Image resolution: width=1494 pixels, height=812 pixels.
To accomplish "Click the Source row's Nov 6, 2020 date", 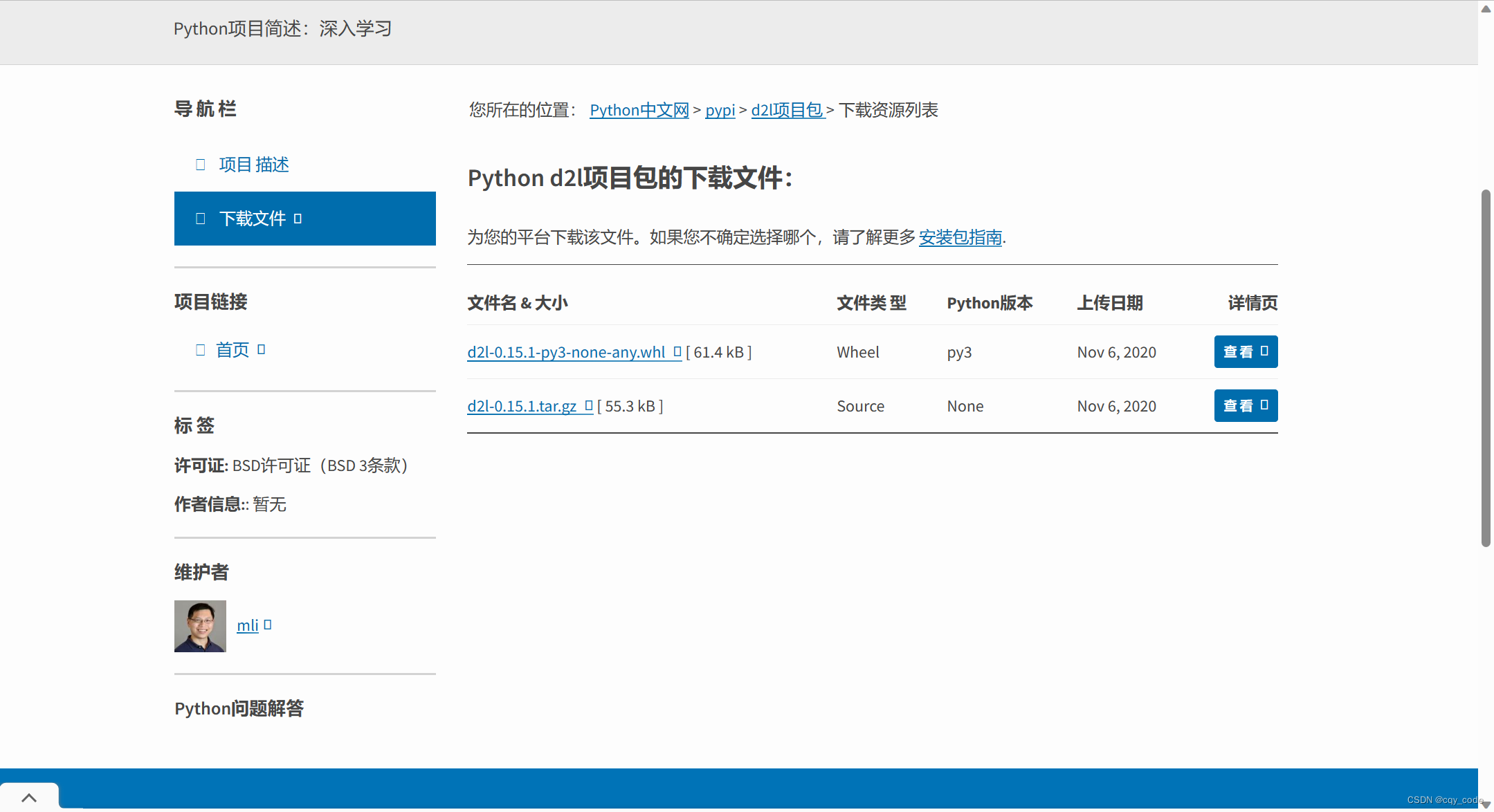I will pos(1116,406).
